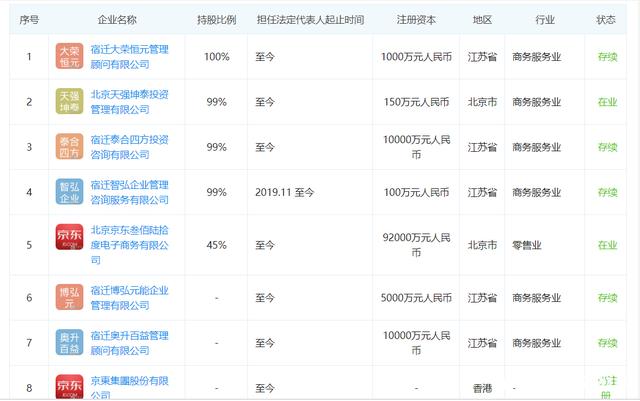Select the 150万元人民币 capital cell
The width and height of the screenshot is (640, 401).
(x=416, y=102)
